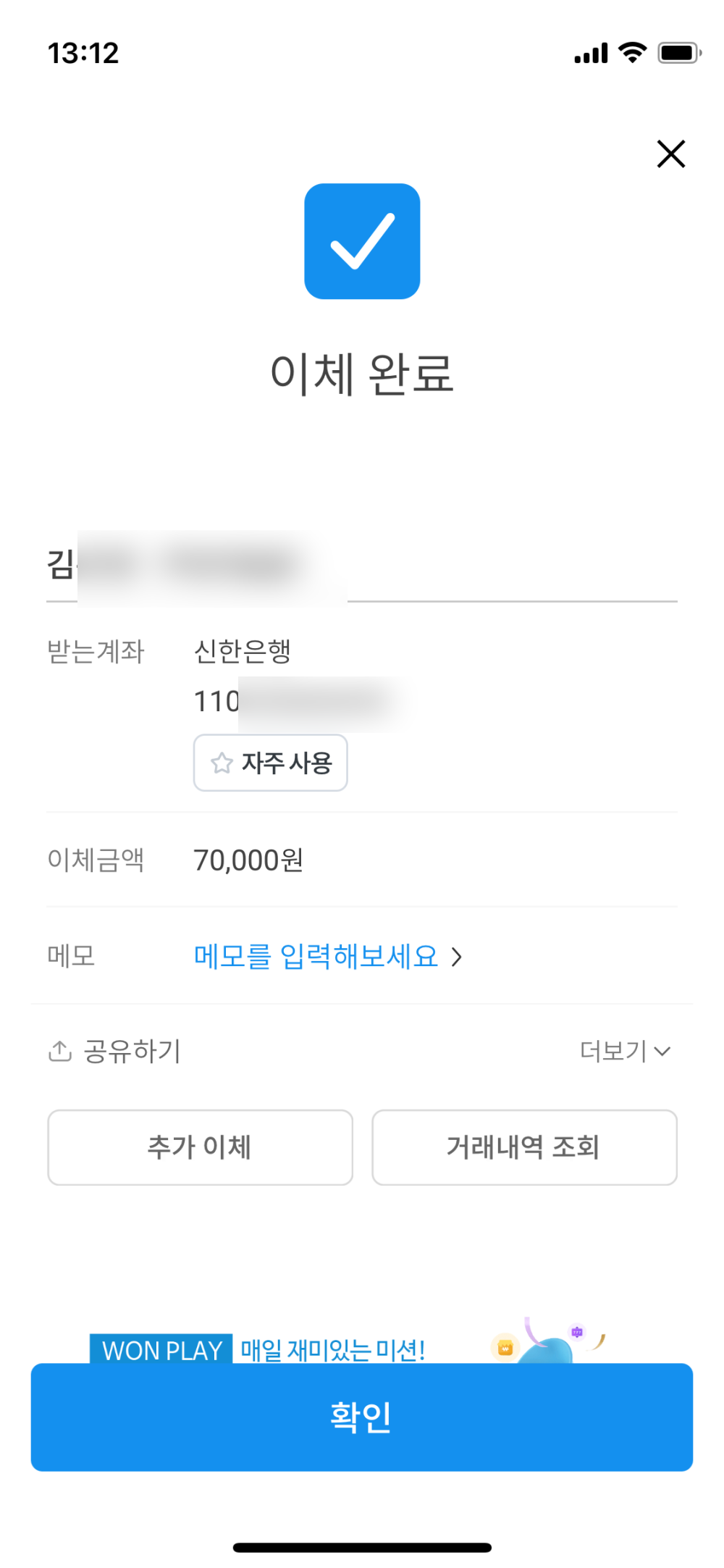Tap the gold coin icon in banner
This screenshot has width=724, height=1568.
pyautogui.click(x=505, y=1348)
